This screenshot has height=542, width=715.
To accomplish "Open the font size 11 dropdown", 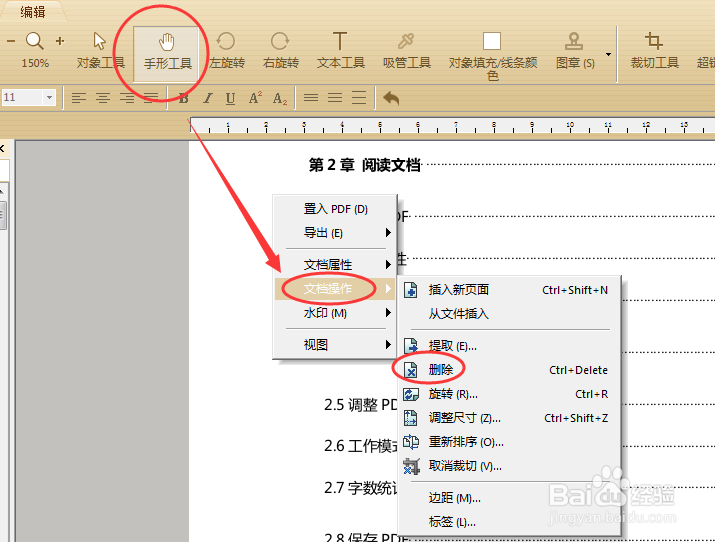I will coord(49,97).
